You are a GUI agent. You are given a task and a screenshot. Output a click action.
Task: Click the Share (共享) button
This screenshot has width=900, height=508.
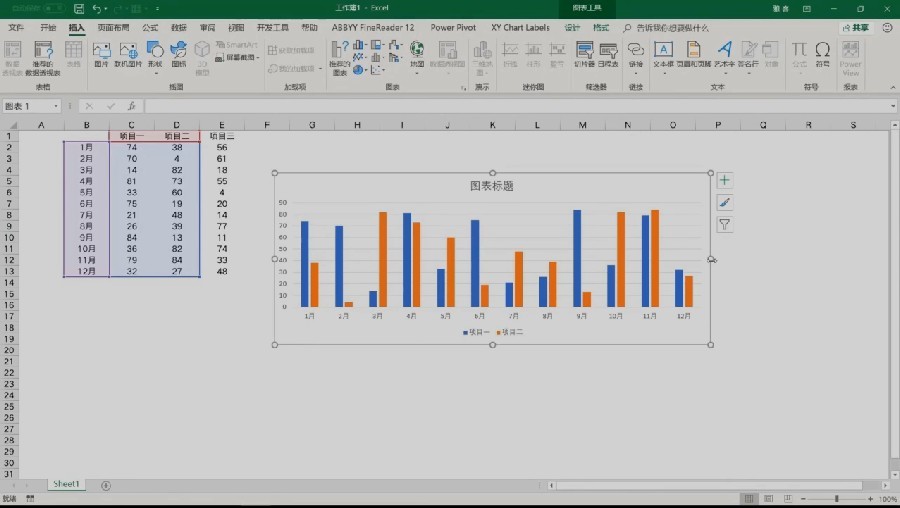click(855, 28)
